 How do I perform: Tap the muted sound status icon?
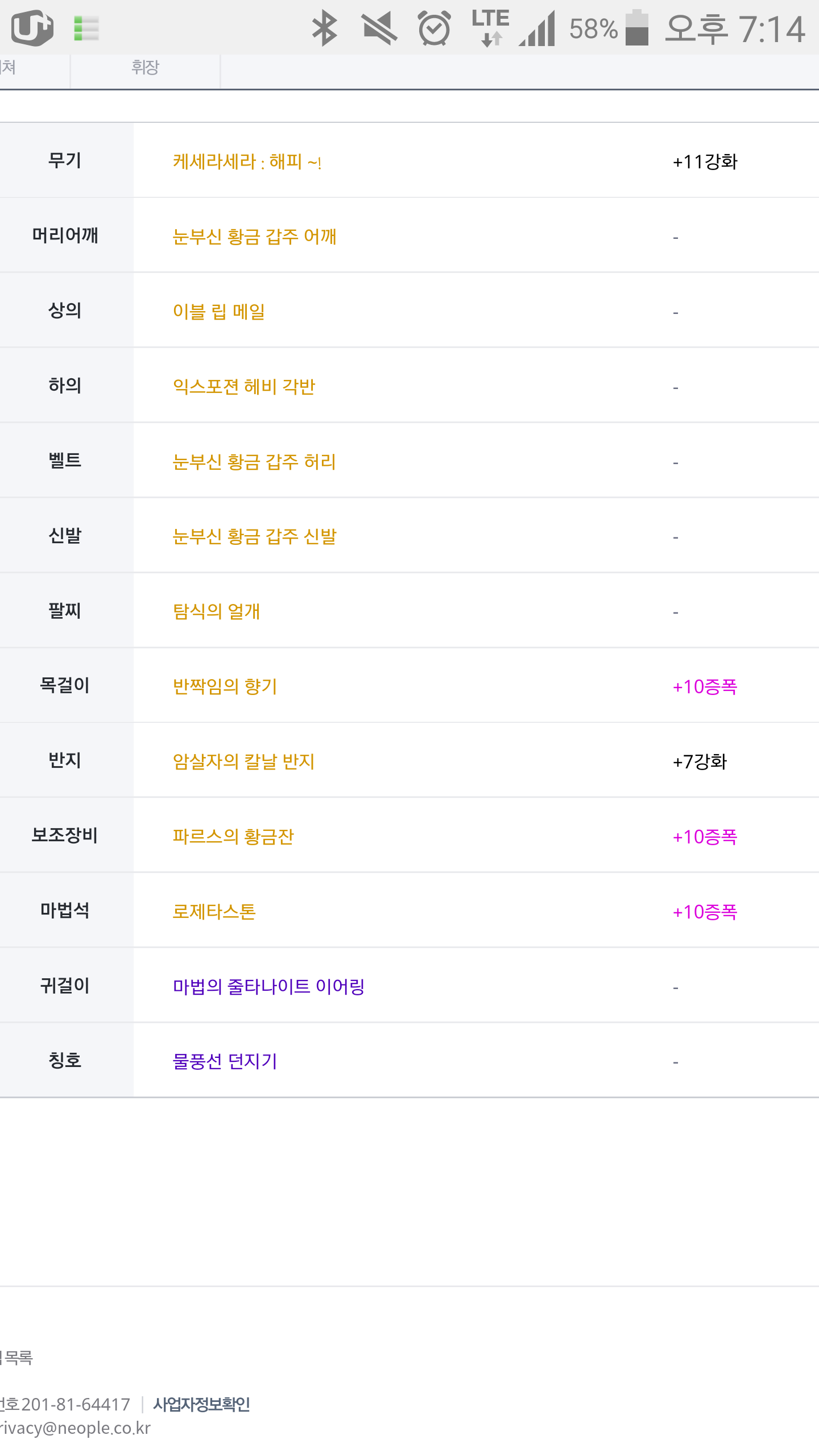coord(379,28)
